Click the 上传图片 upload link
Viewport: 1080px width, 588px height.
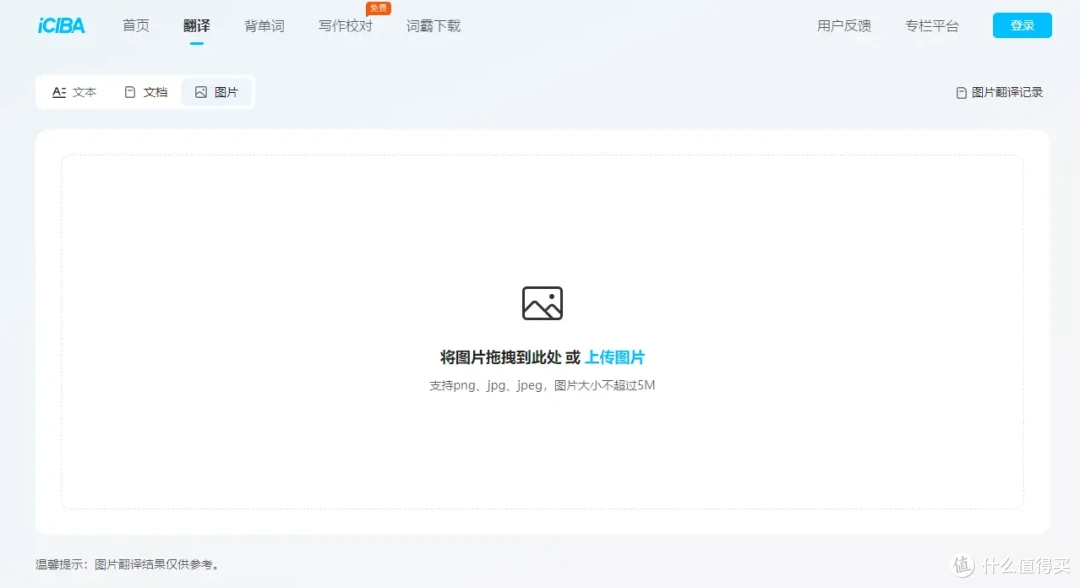click(614, 357)
